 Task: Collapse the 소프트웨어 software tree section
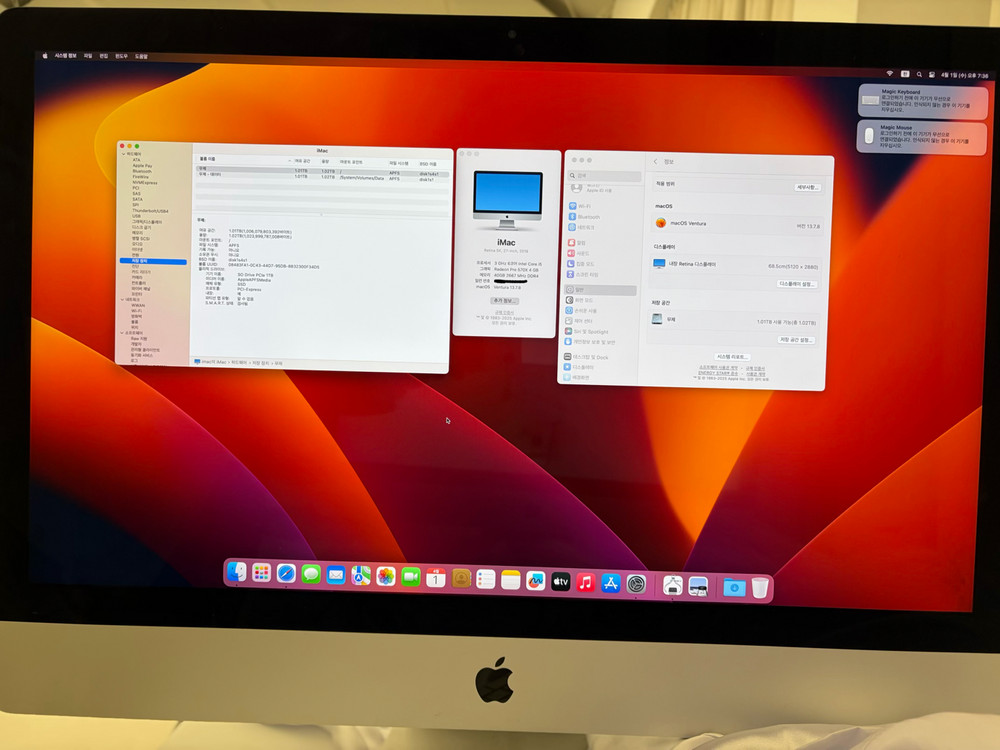click(x=122, y=332)
